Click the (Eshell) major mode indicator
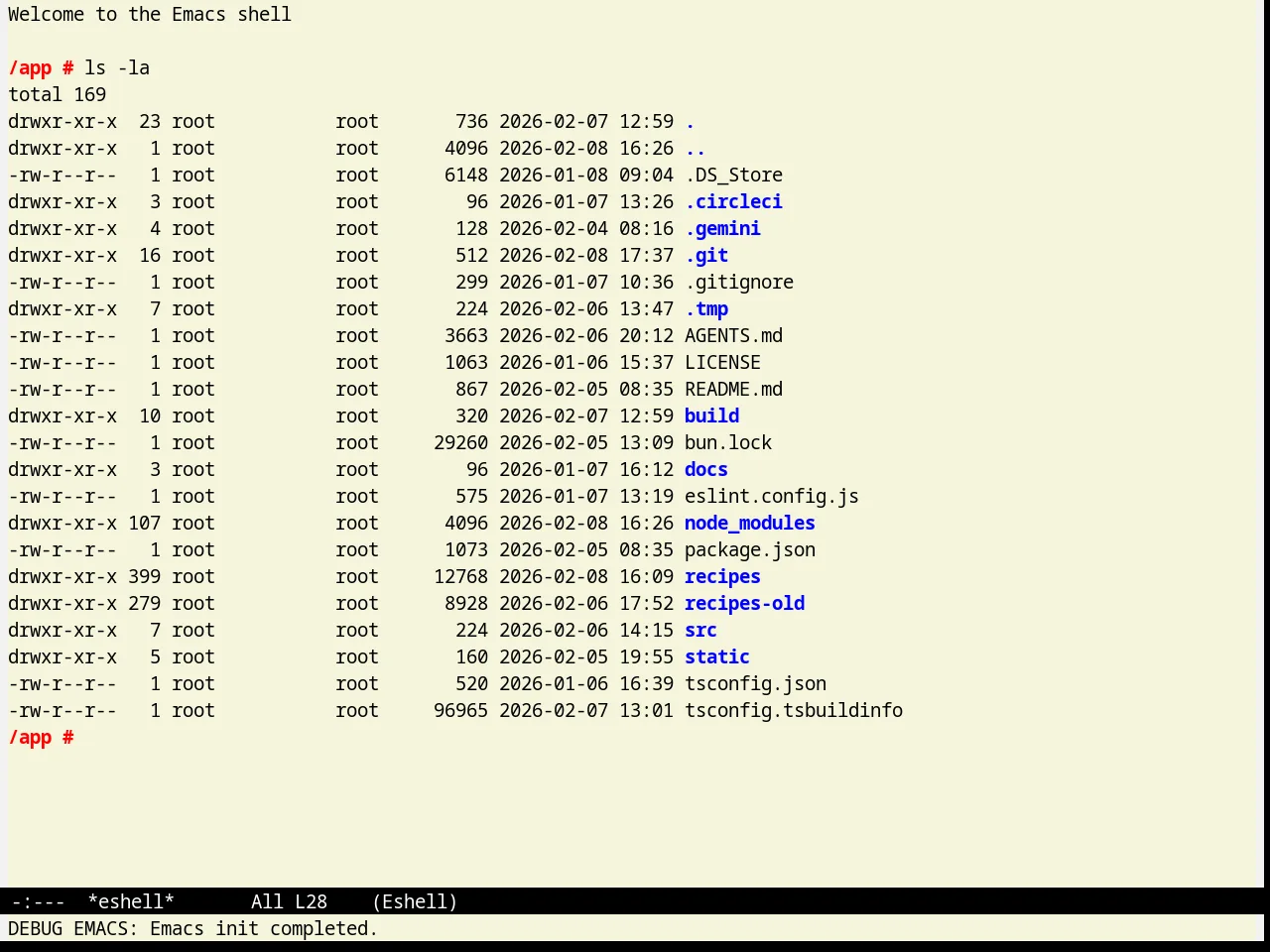The image size is (1270, 952). (415, 901)
